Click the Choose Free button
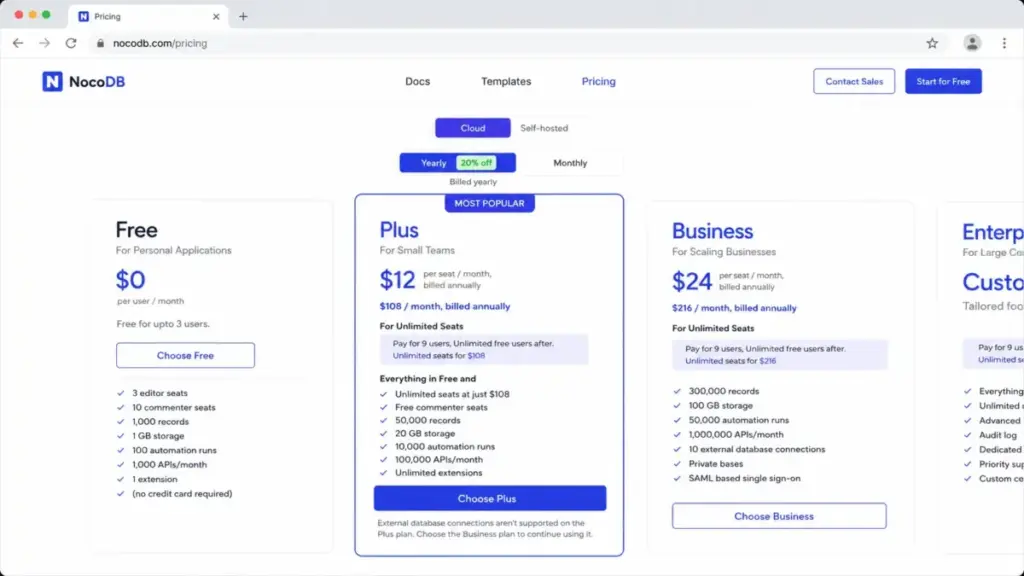The width and height of the screenshot is (1024, 576). coord(185,355)
